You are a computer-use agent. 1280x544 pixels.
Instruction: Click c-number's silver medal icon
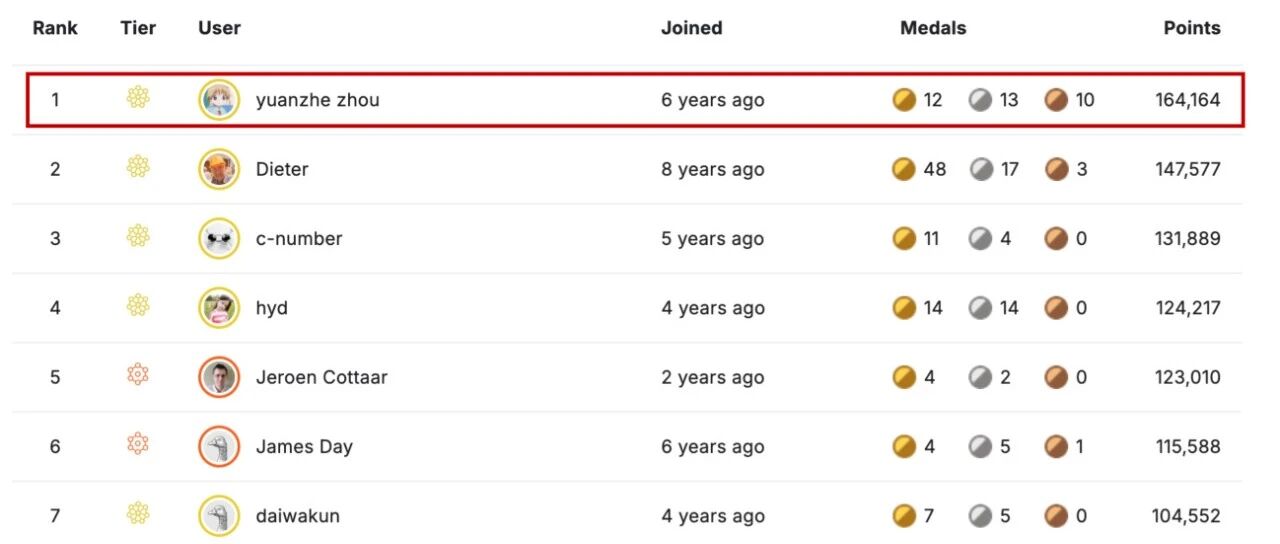(x=981, y=239)
